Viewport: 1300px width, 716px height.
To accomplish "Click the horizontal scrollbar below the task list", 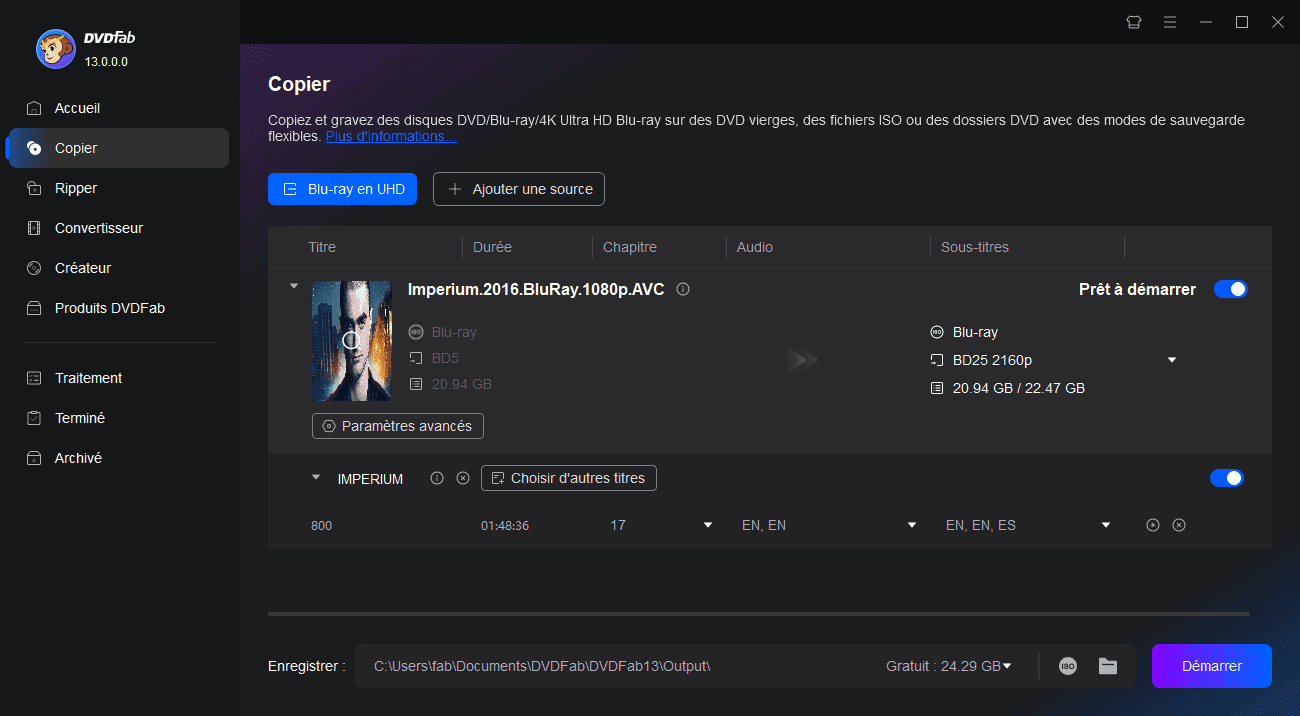I will [758, 613].
